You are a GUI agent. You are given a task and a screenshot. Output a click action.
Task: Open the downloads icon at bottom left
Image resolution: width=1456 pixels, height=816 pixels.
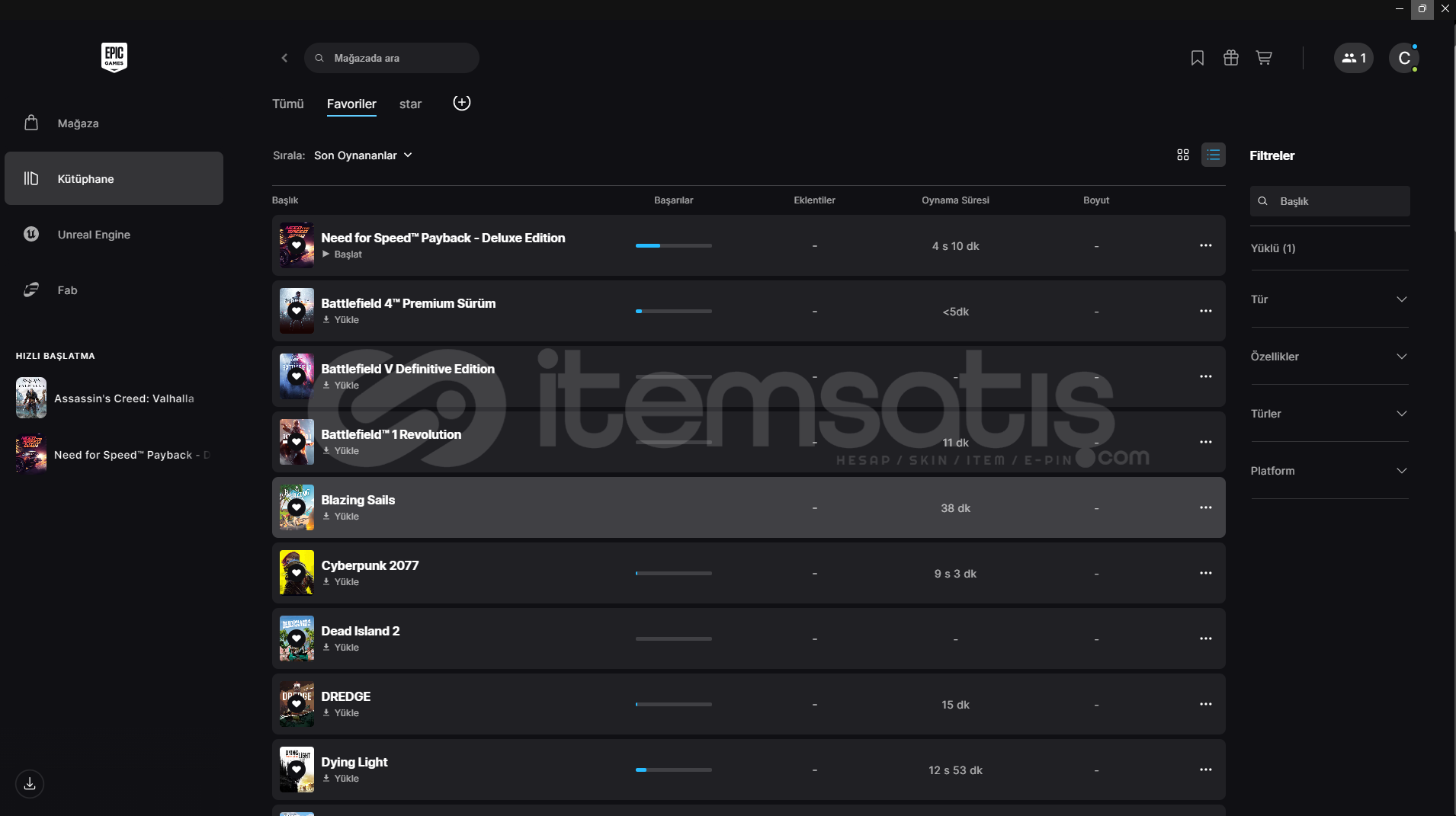pos(30,783)
